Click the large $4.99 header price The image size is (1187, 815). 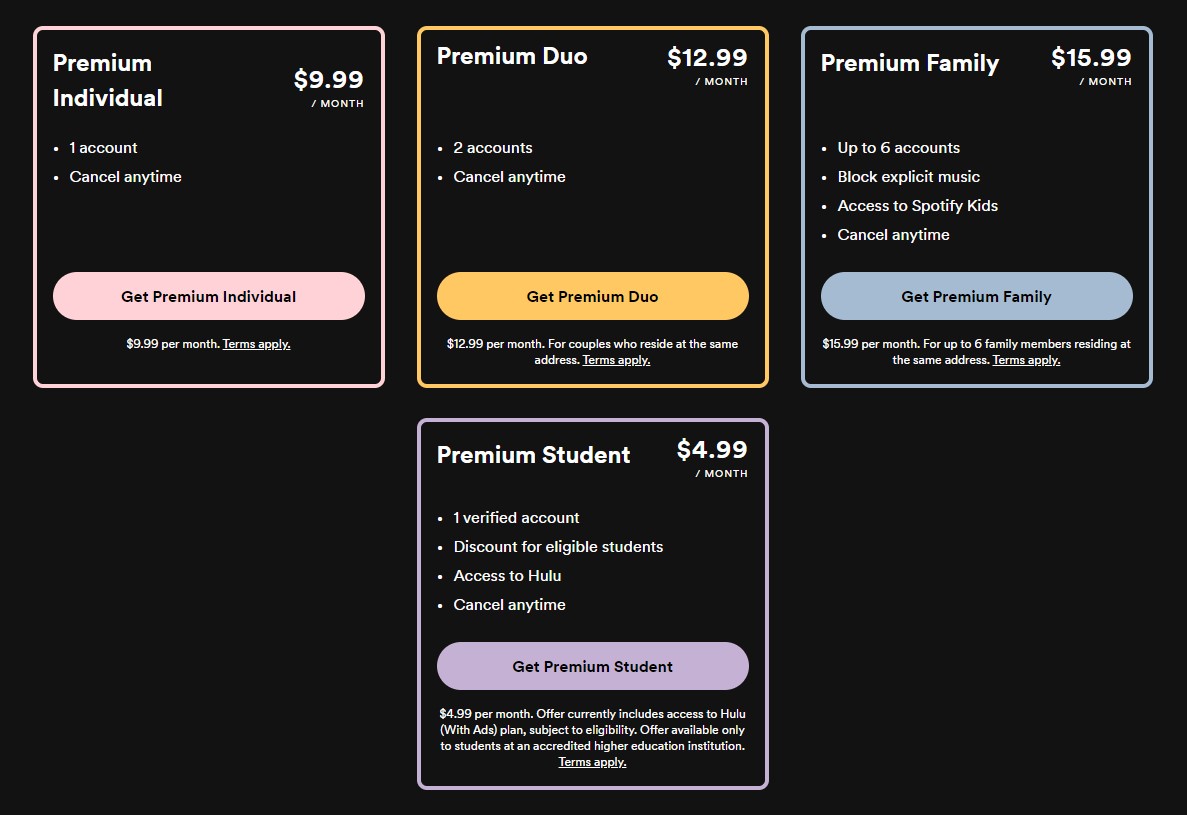tap(712, 450)
